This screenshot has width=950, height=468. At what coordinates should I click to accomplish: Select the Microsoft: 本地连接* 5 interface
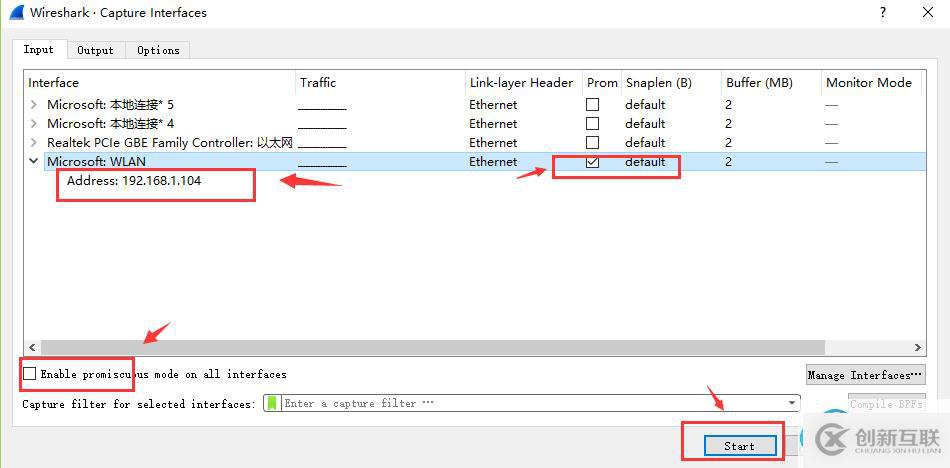click(111, 105)
